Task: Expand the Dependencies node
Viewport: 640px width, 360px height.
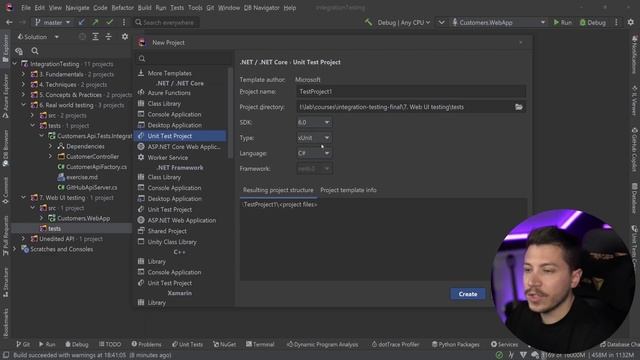Action: 50,146
